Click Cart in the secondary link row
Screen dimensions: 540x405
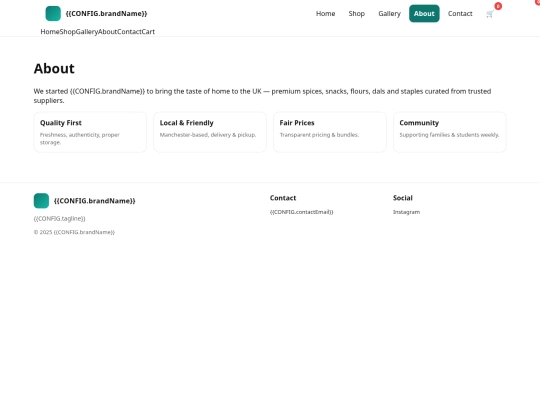[x=148, y=32]
